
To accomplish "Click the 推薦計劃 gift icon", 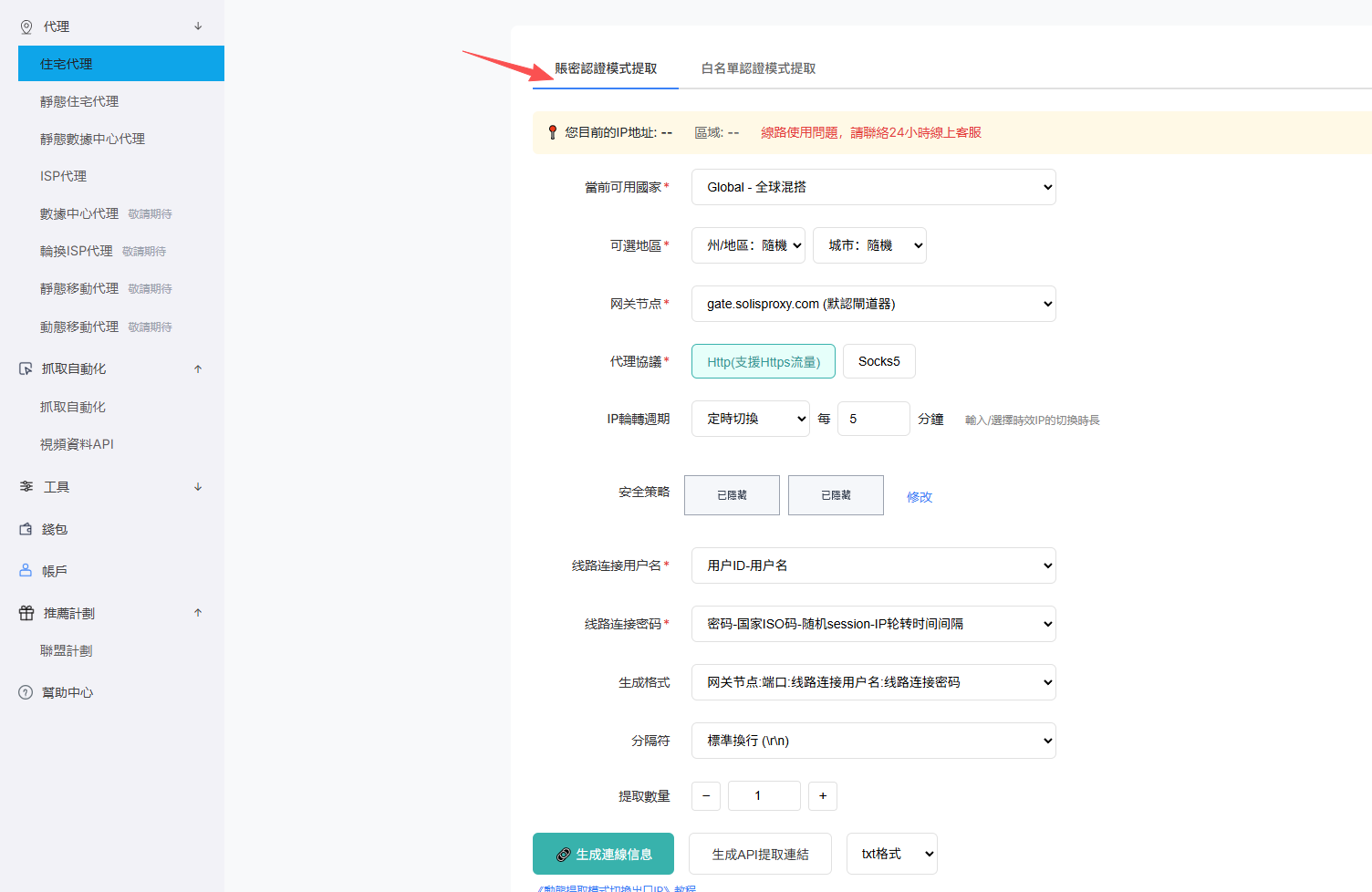I will click(26, 613).
